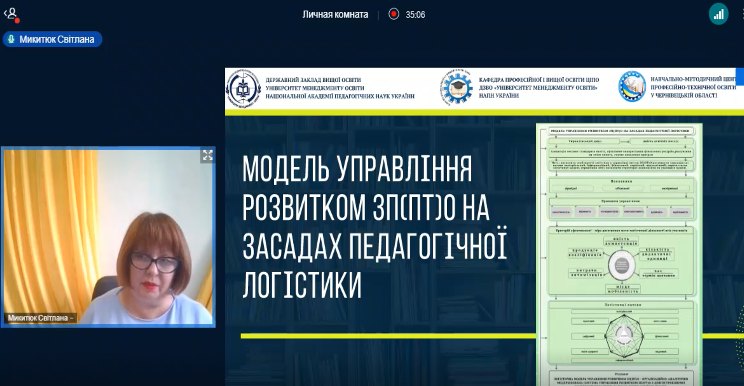The image size is (744, 386).
Task: Click the gear and graduation cap logo
Action: (x=456, y=88)
